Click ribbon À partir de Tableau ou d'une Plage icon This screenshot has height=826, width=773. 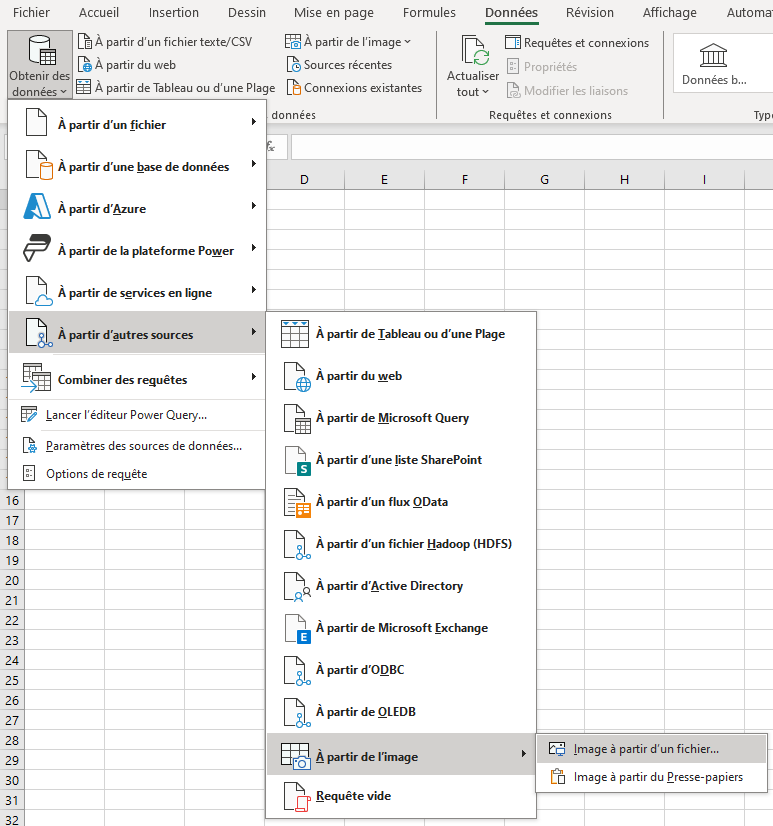click(x=83, y=87)
